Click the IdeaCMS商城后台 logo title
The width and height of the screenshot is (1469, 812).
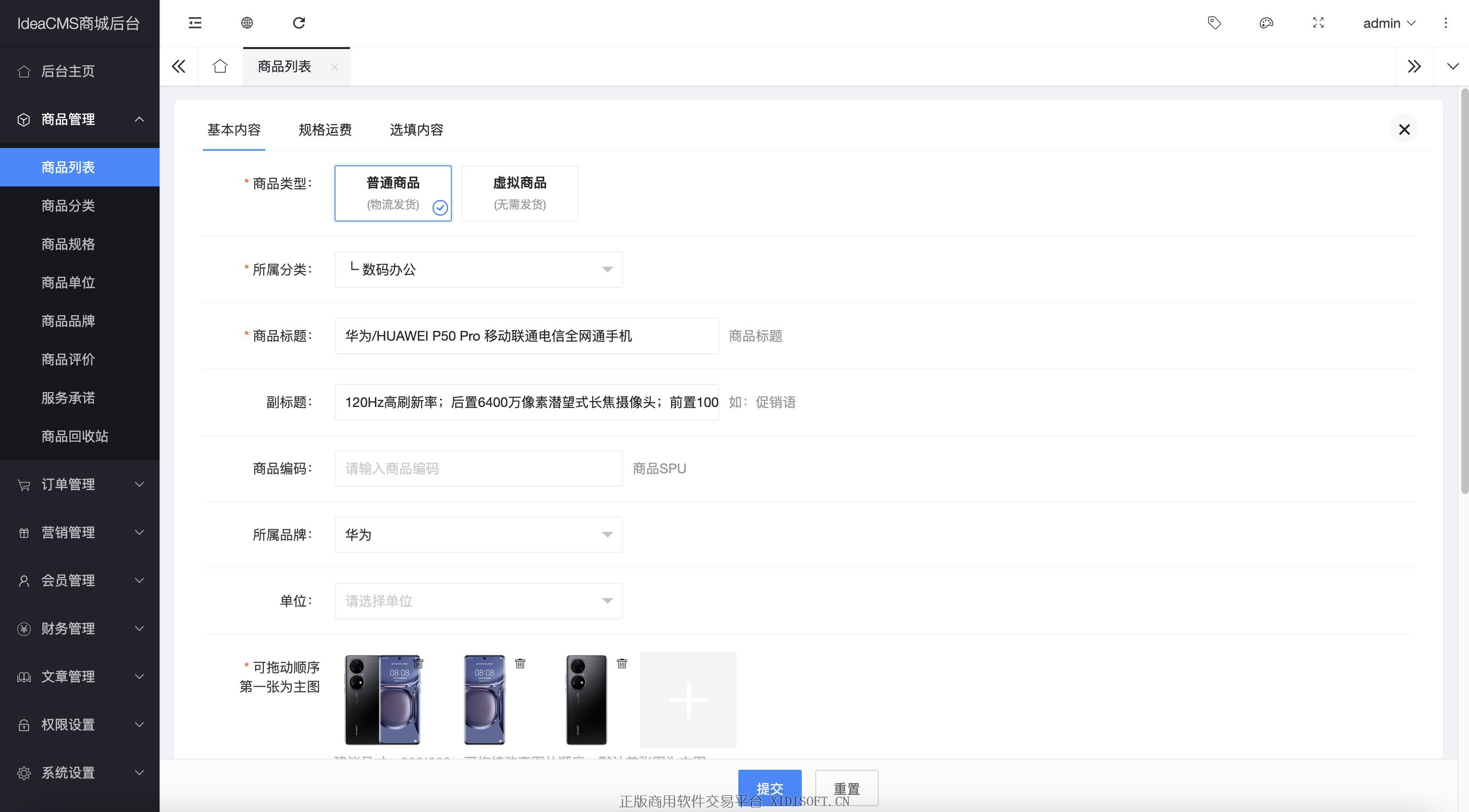tap(79, 24)
